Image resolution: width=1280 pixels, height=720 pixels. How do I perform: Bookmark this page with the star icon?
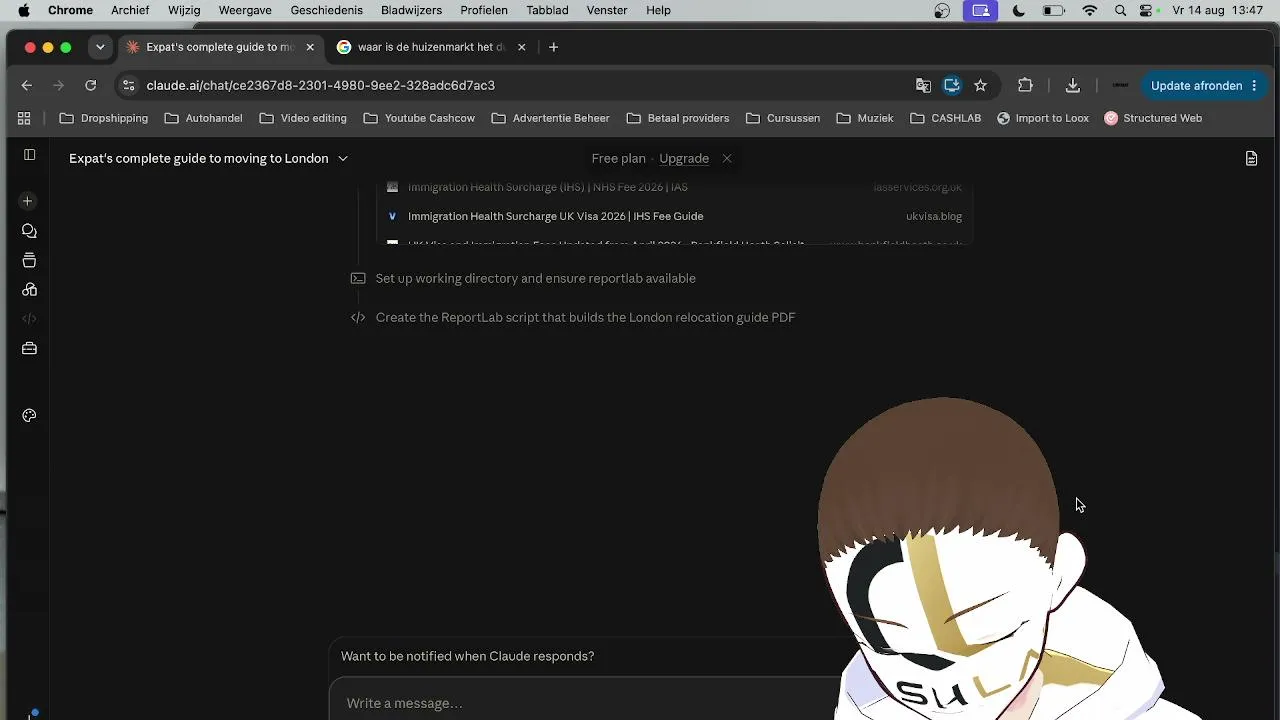[980, 85]
